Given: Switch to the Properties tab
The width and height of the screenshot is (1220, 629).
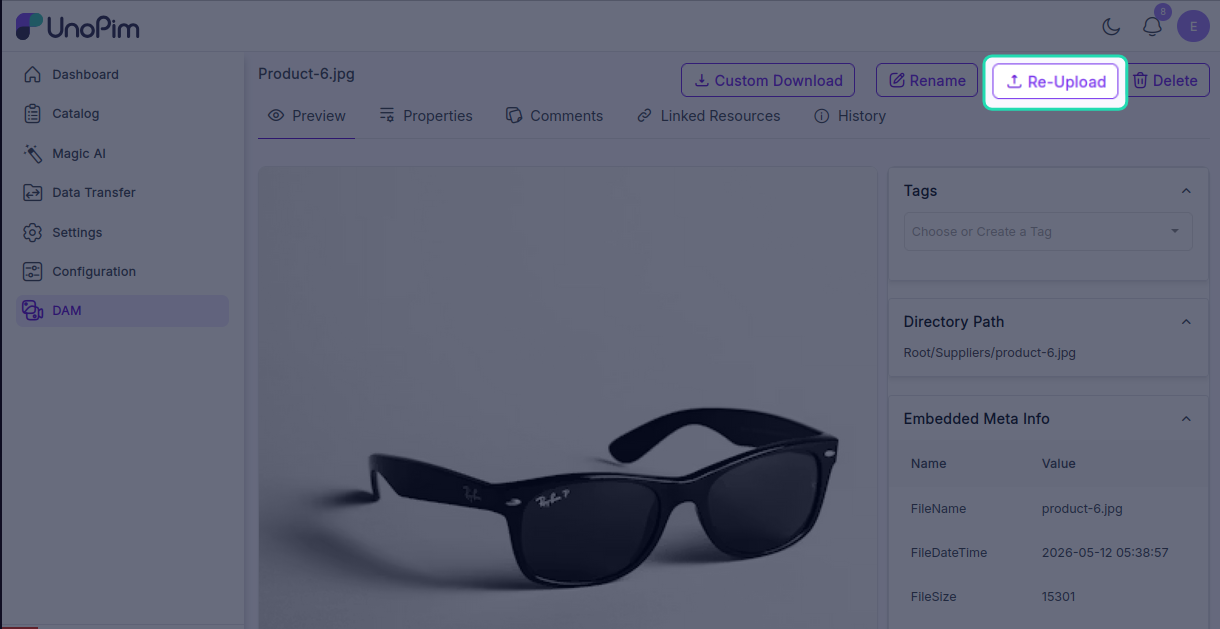Looking at the screenshot, I should (x=426, y=116).
